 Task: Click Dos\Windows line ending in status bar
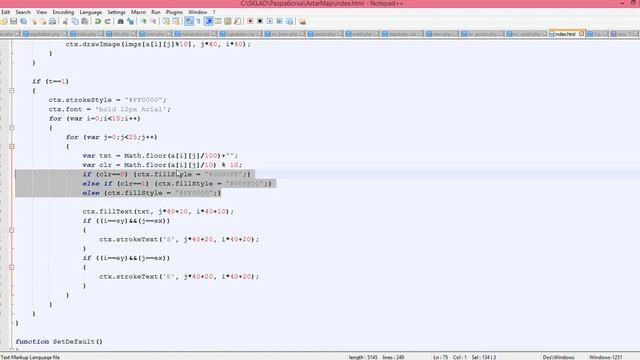click(558, 357)
